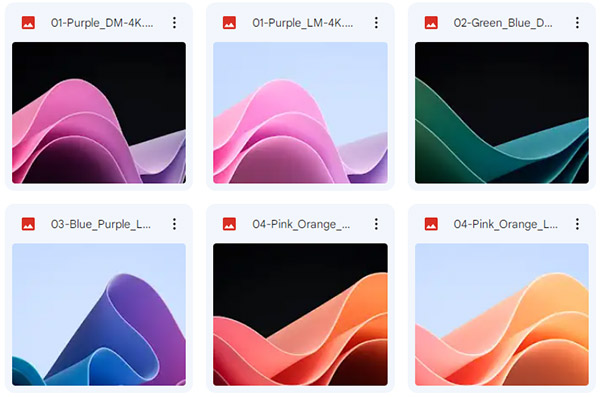600x397 pixels.
Task: Open more options for 01-Purple_LM-4K
Action: pos(376,23)
